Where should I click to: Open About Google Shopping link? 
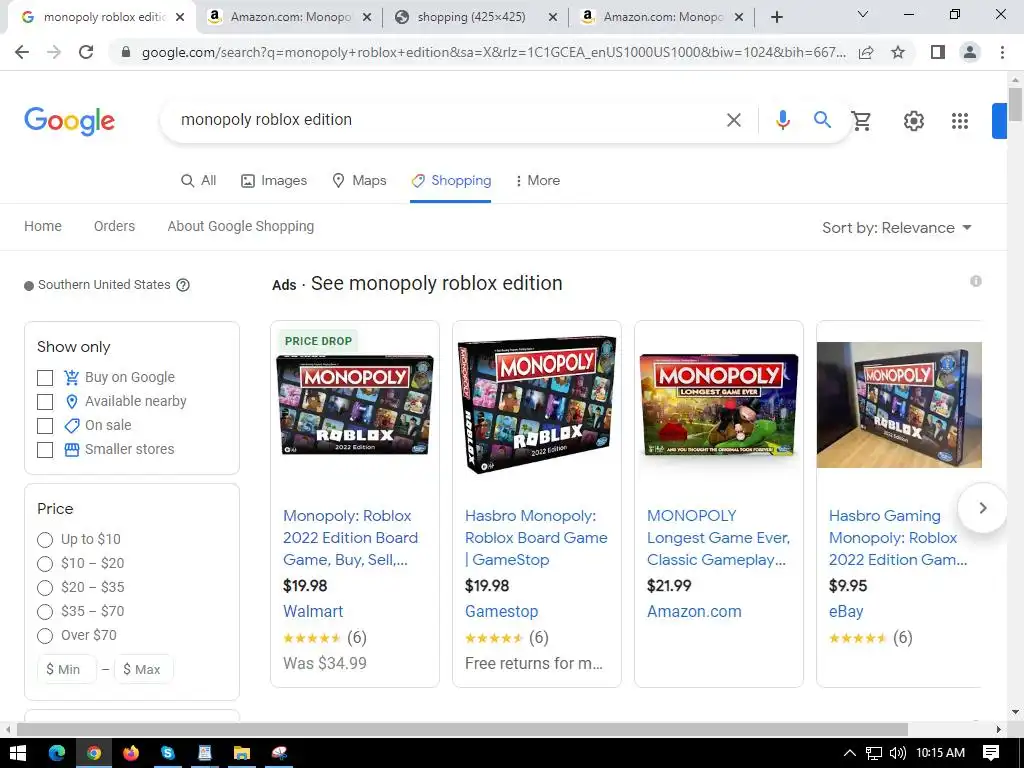pos(240,226)
